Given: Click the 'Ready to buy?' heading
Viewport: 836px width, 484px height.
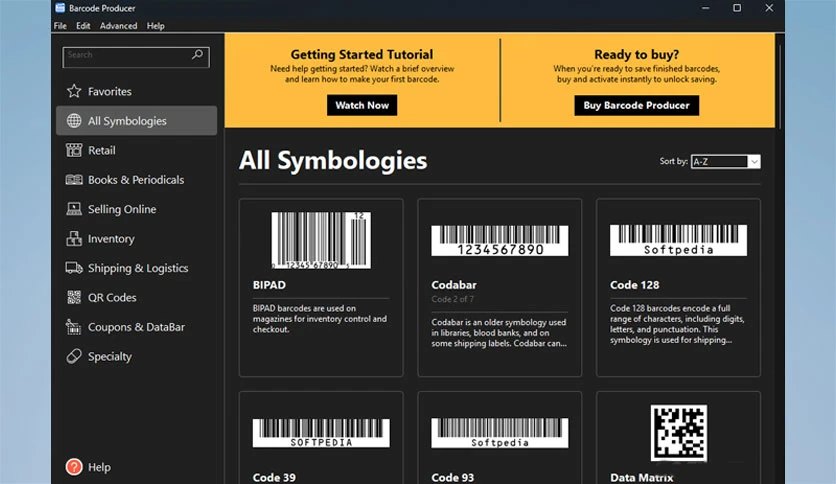Looking at the screenshot, I should coord(637,54).
